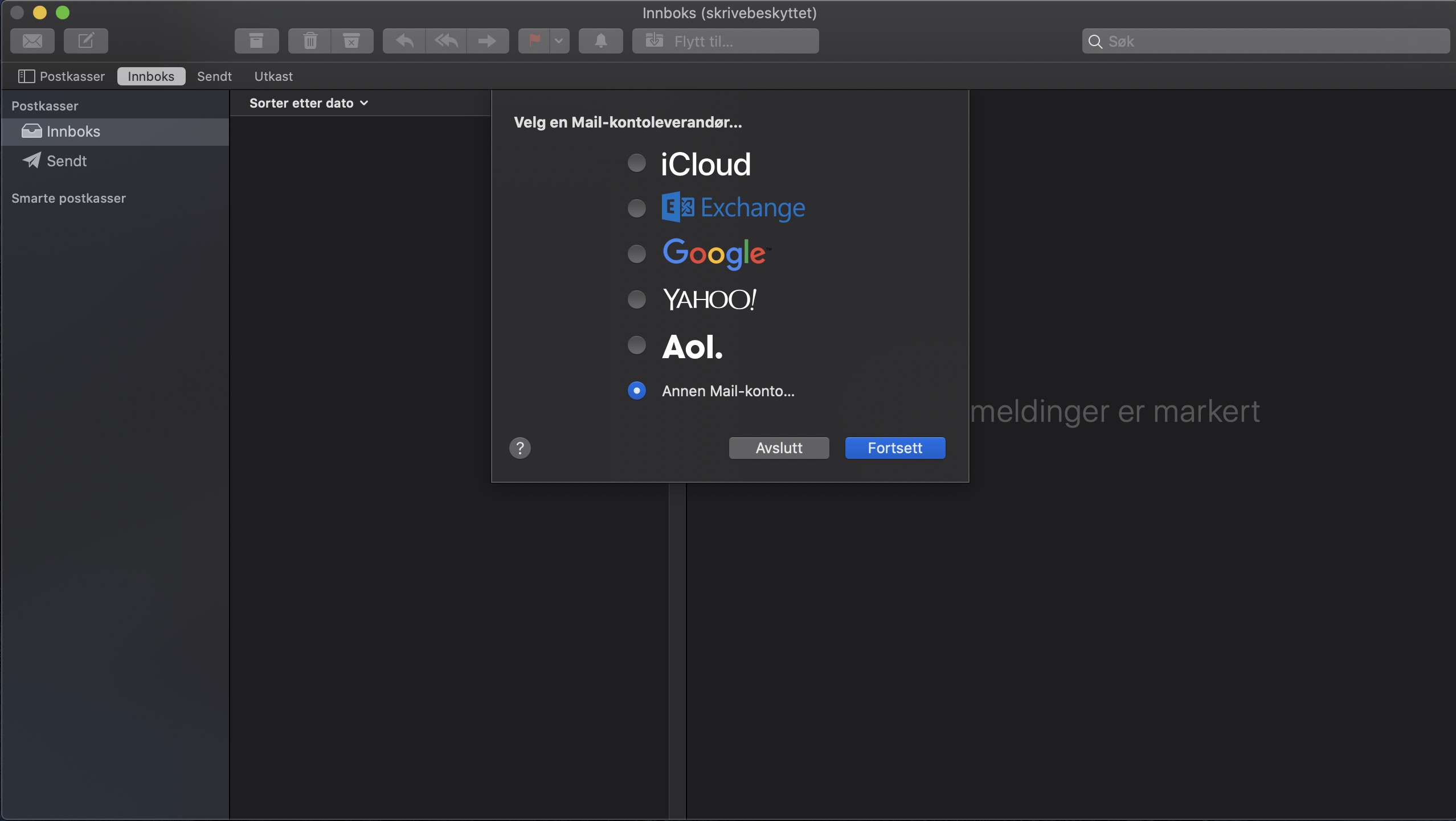Click the bell Mute notification icon

point(601,41)
